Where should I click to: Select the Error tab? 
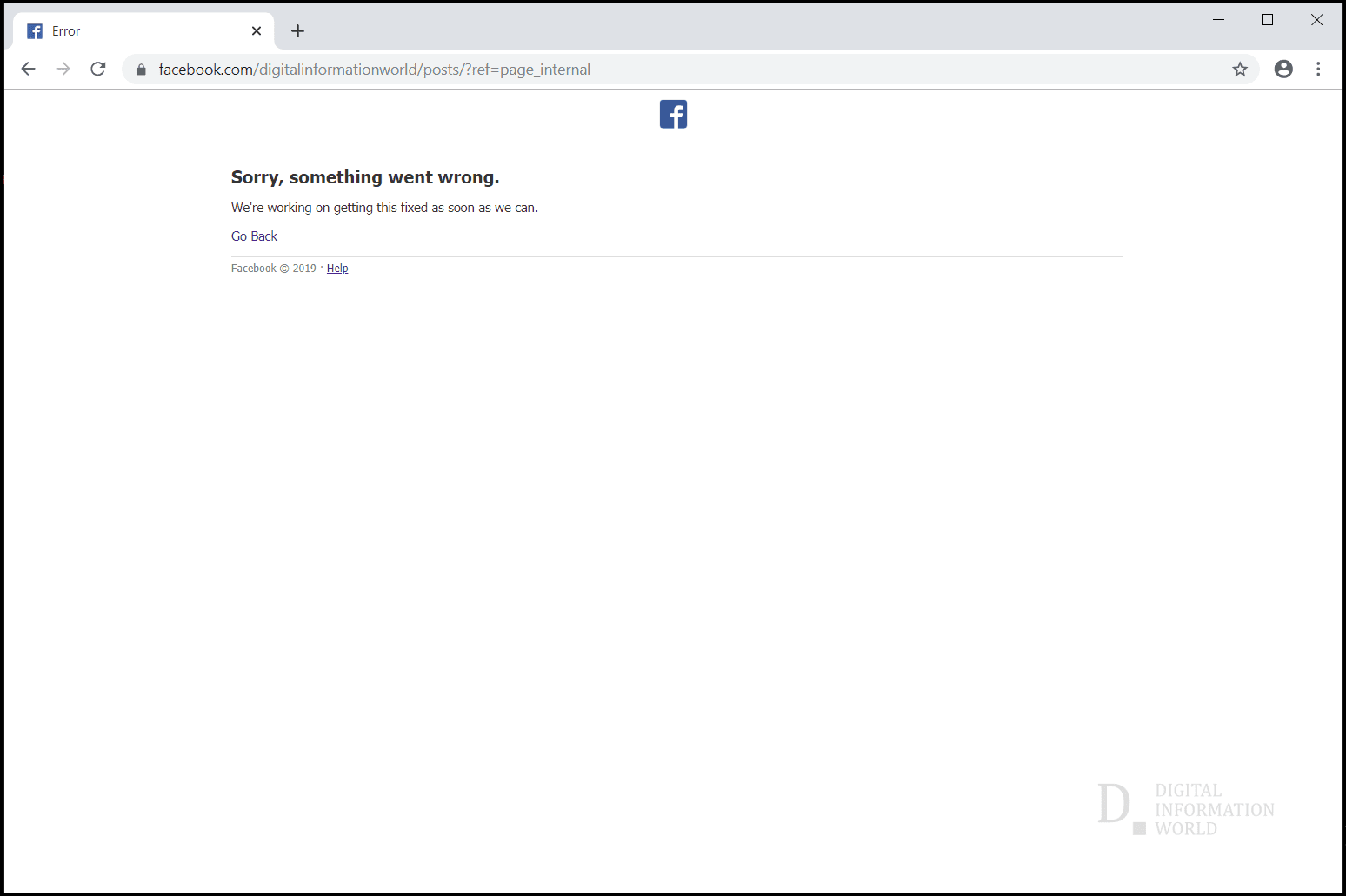[x=144, y=31]
